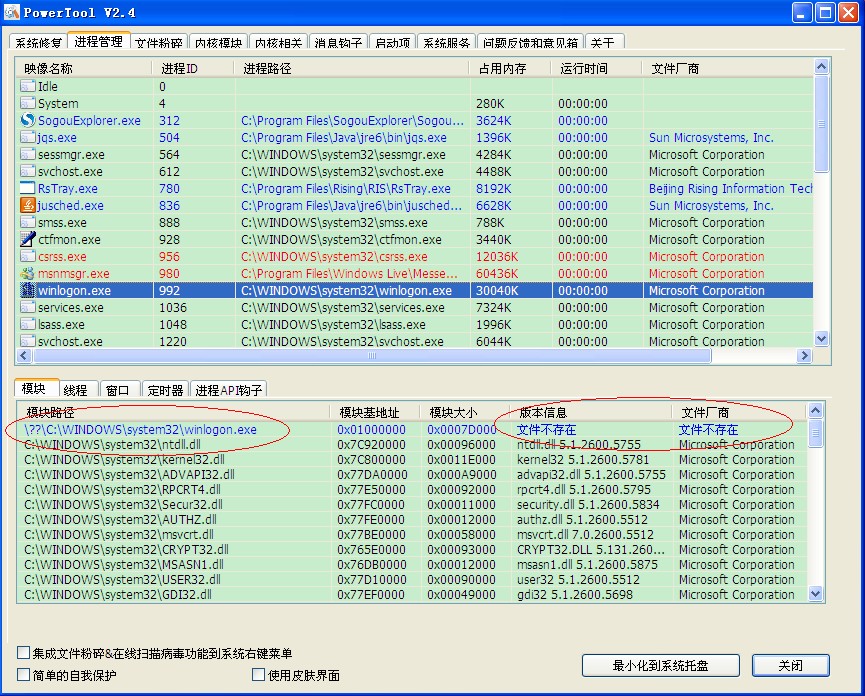Click the csrss.exe process icon
The height and width of the screenshot is (696, 865).
28,256
